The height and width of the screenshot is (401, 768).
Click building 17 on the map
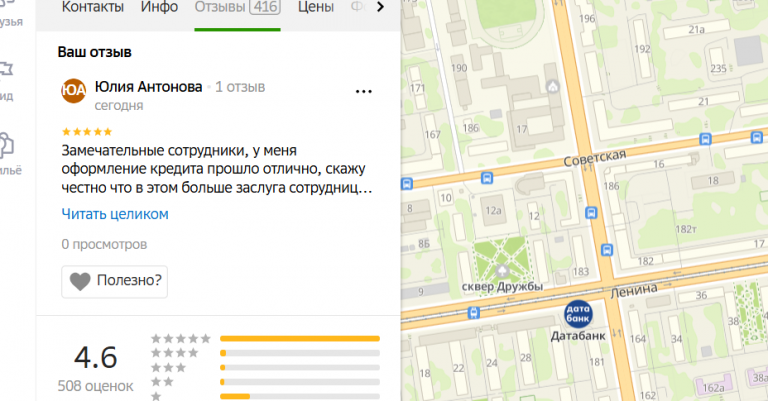click(x=522, y=129)
